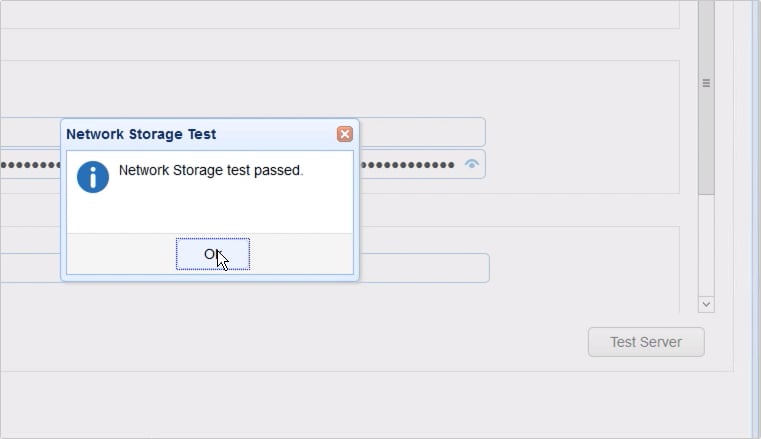Reveal the password with the eye icon

pyautogui.click(x=472, y=164)
